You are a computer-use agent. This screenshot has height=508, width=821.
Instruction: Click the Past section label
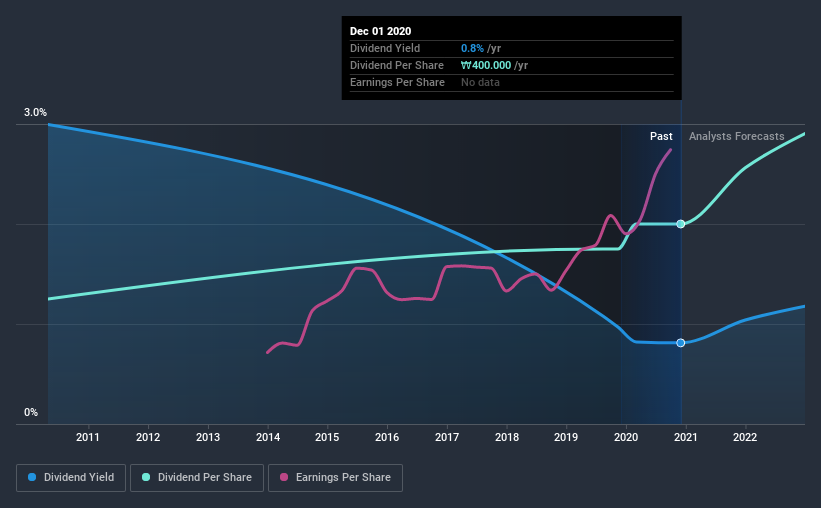click(661, 136)
